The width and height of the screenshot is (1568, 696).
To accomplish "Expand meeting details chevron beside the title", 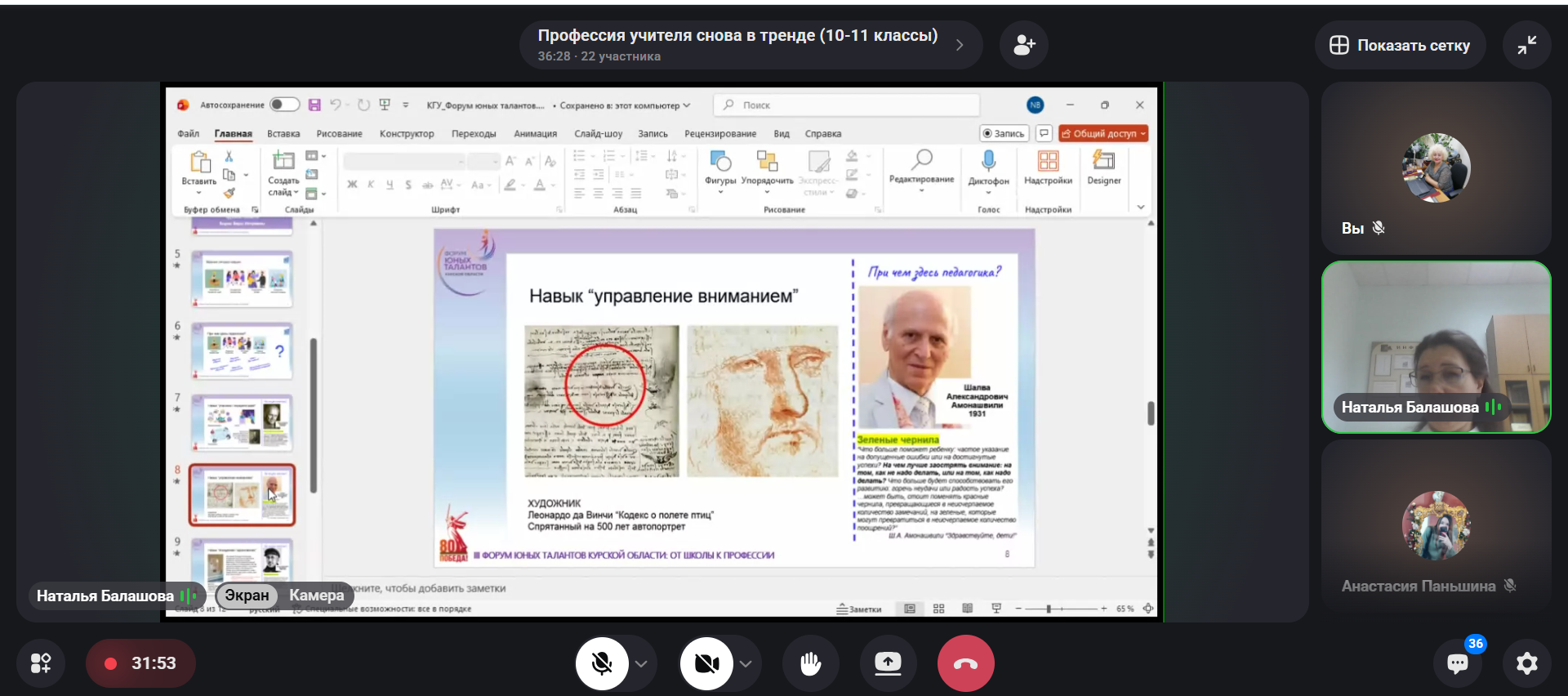I will click(960, 45).
